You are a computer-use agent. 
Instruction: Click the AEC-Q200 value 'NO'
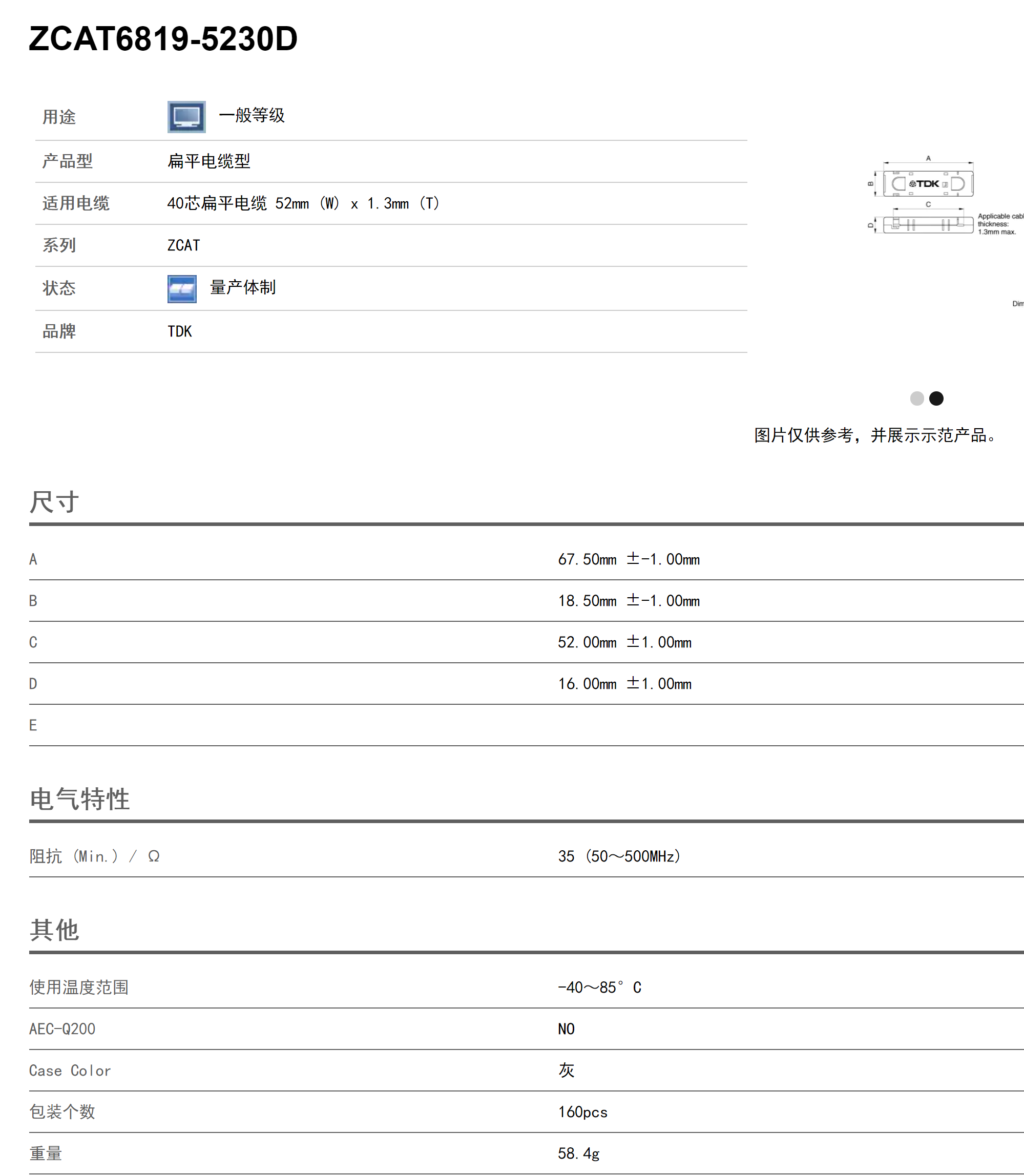tap(566, 1028)
